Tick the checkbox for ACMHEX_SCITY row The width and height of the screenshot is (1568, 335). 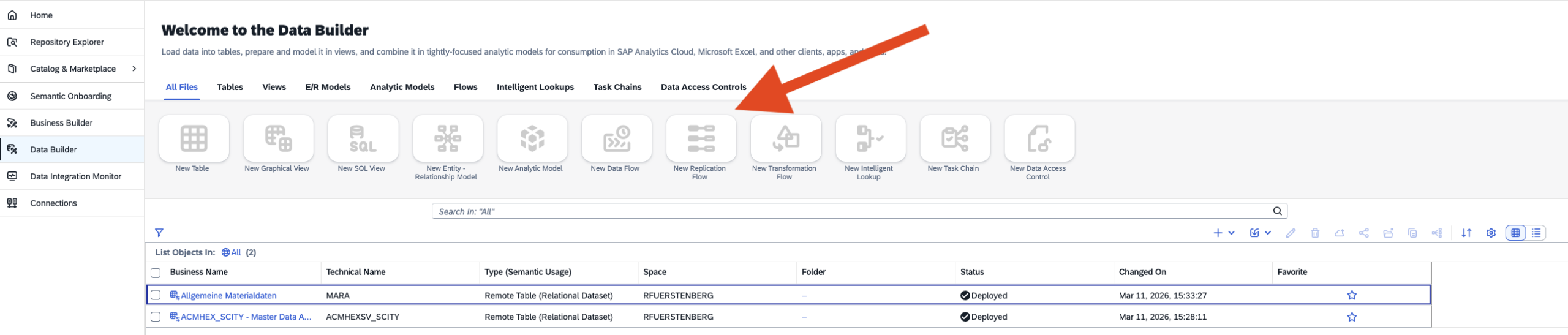[156, 317]
